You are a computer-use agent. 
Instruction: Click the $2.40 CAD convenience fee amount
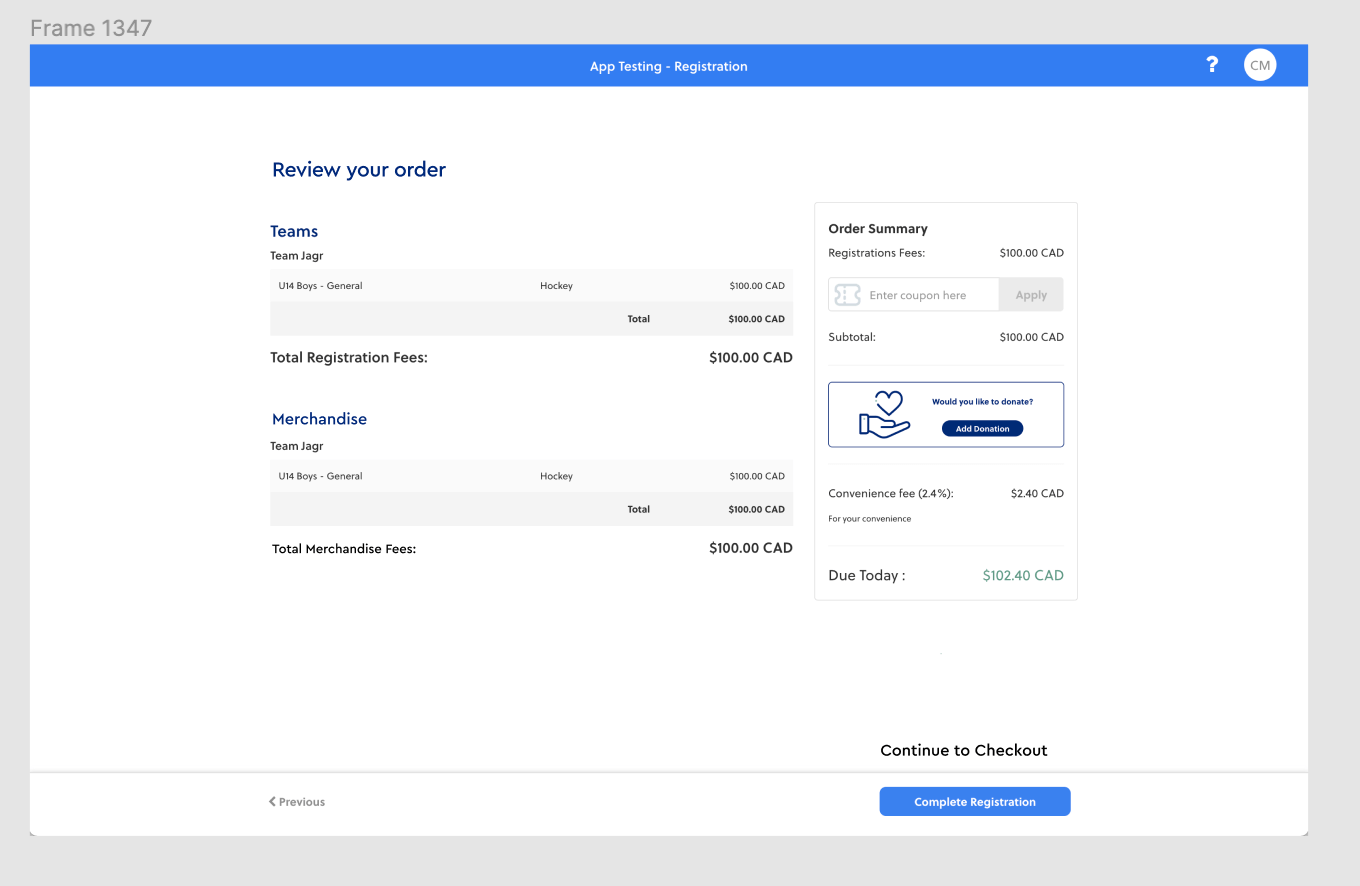click(x=1037, y=493)
